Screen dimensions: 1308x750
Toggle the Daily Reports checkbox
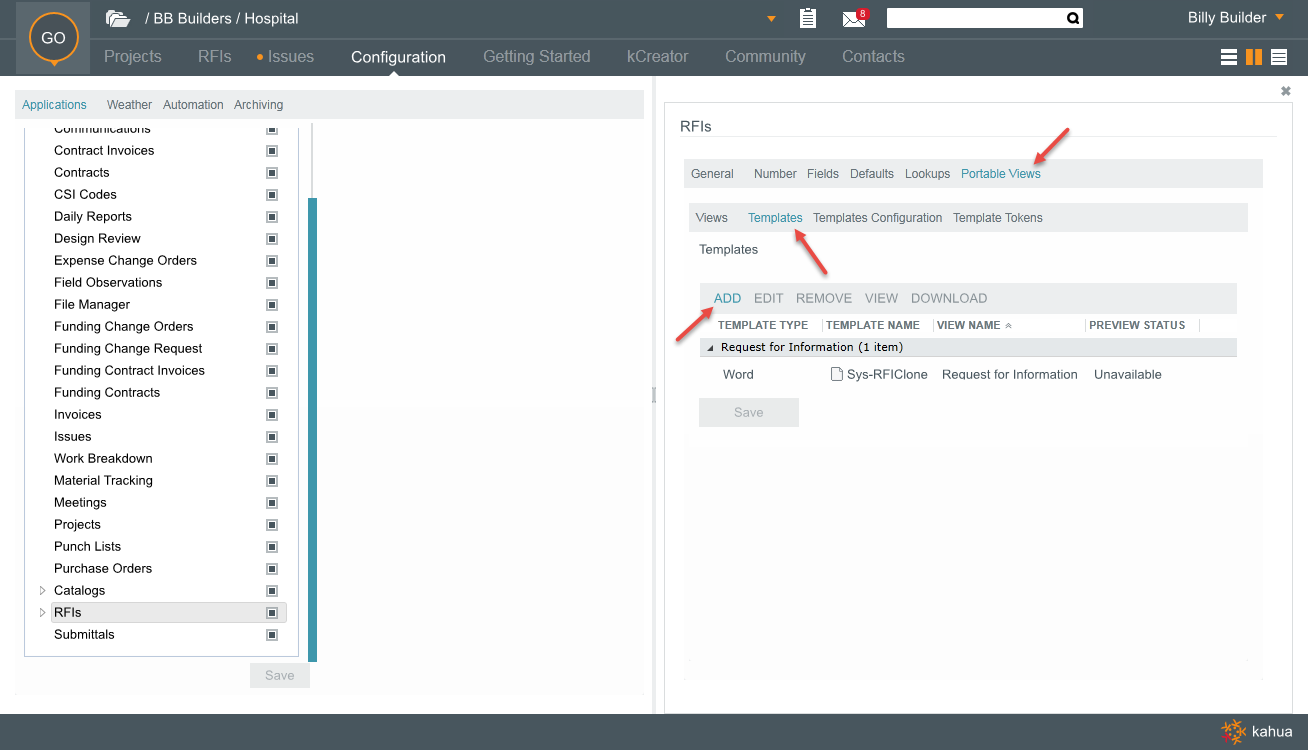point(272,217)
